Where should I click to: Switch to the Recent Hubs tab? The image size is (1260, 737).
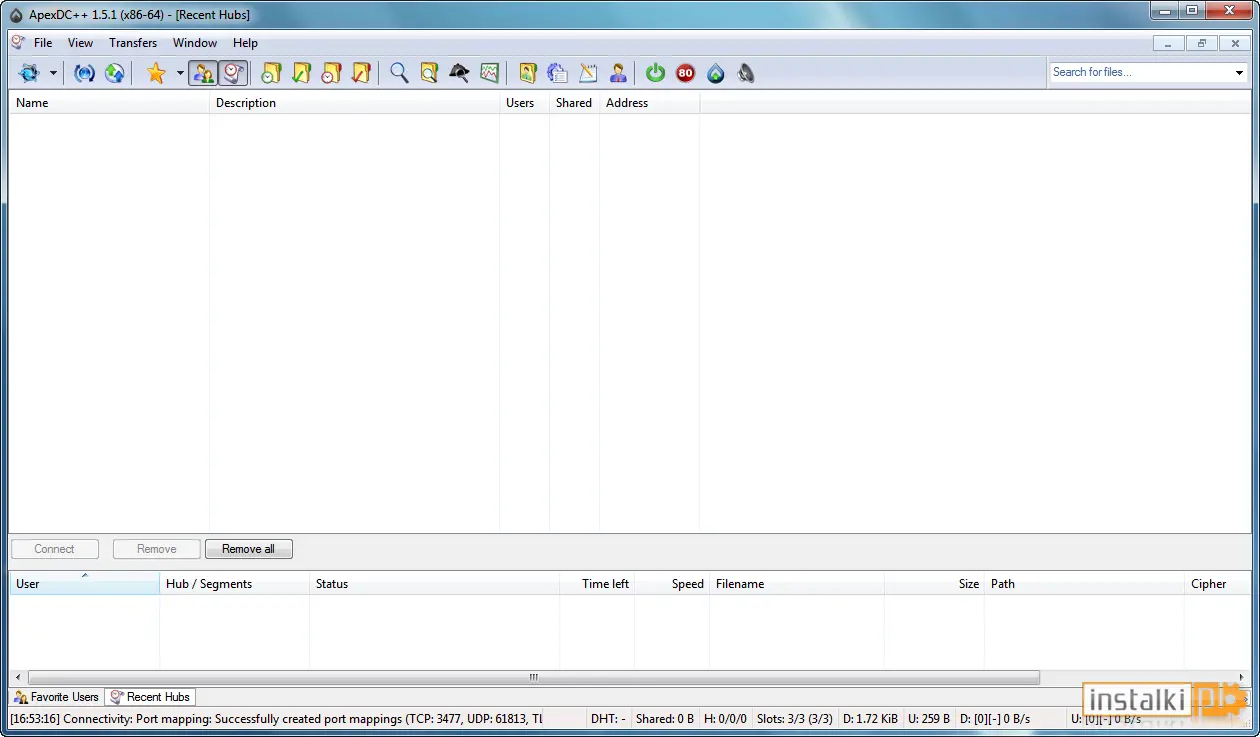click(150, 697)
